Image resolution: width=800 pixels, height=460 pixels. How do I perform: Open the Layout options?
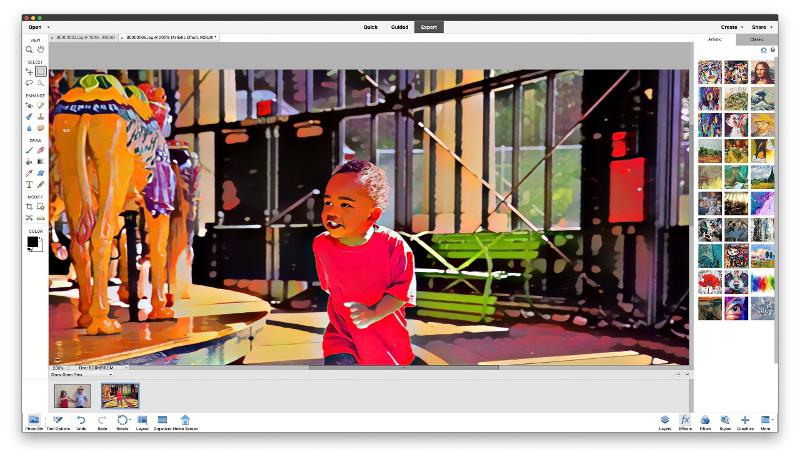142,422
